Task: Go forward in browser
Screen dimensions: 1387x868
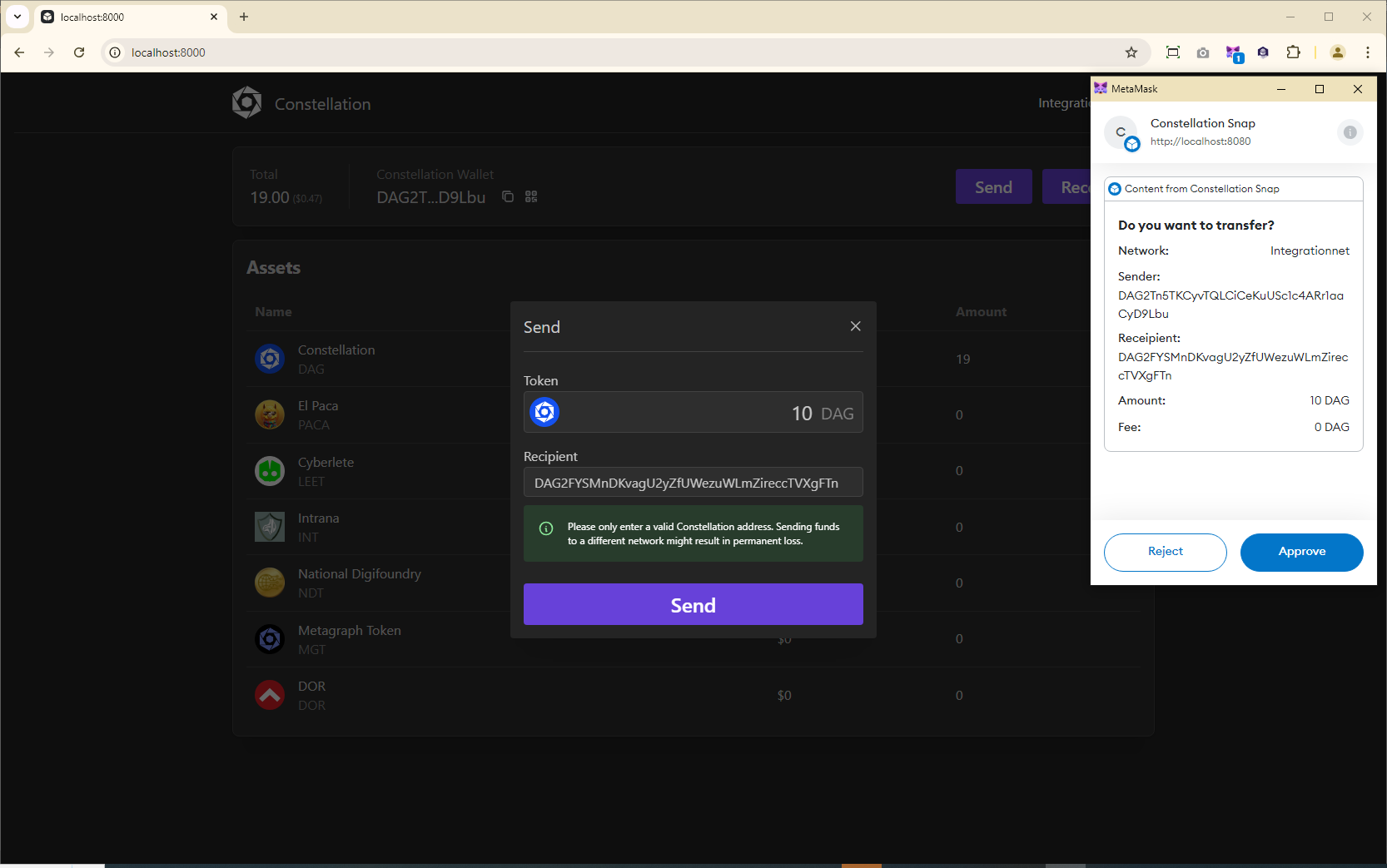Action: point(49,52)
